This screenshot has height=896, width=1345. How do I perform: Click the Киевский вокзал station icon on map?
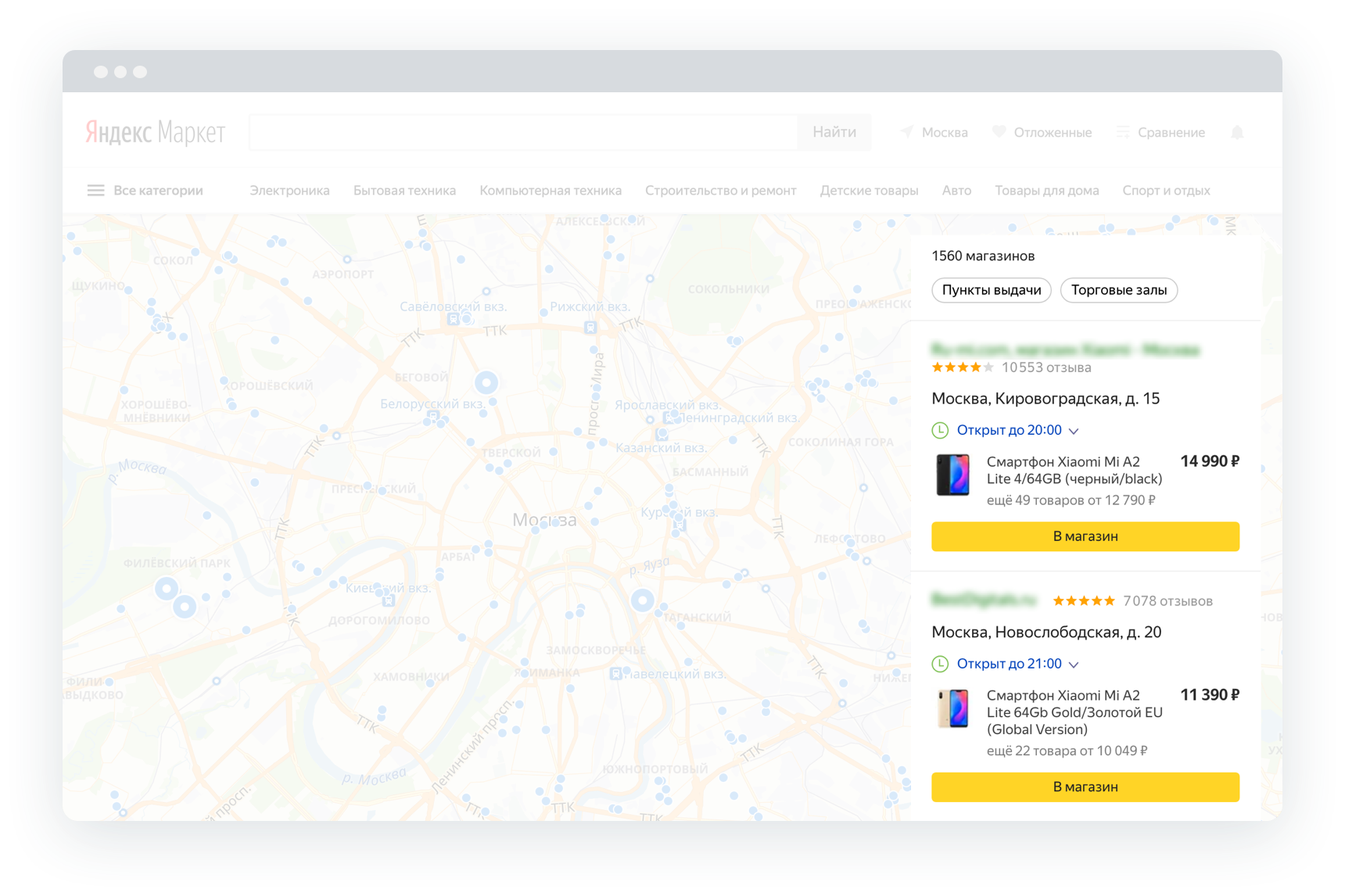[389, 600]
